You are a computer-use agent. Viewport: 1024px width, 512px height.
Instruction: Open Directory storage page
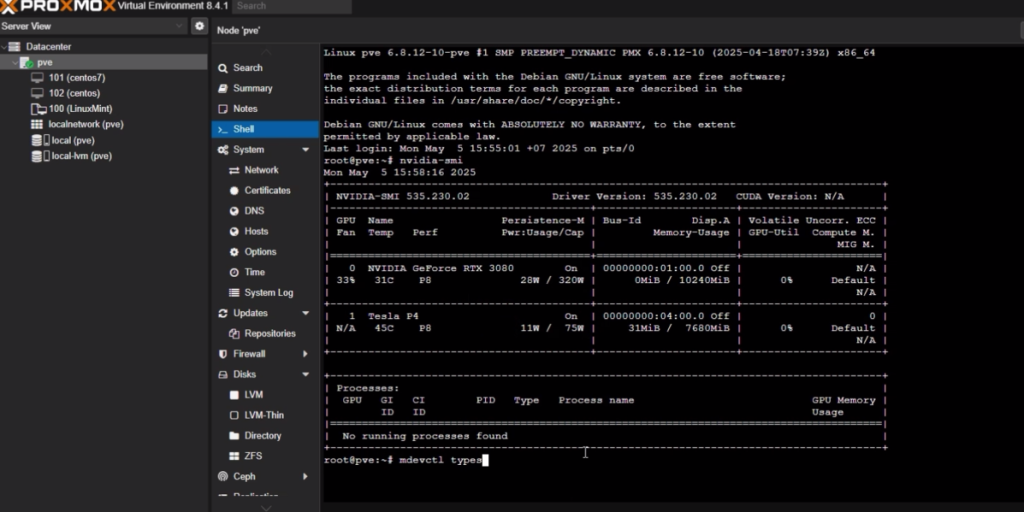click(263, 436)
